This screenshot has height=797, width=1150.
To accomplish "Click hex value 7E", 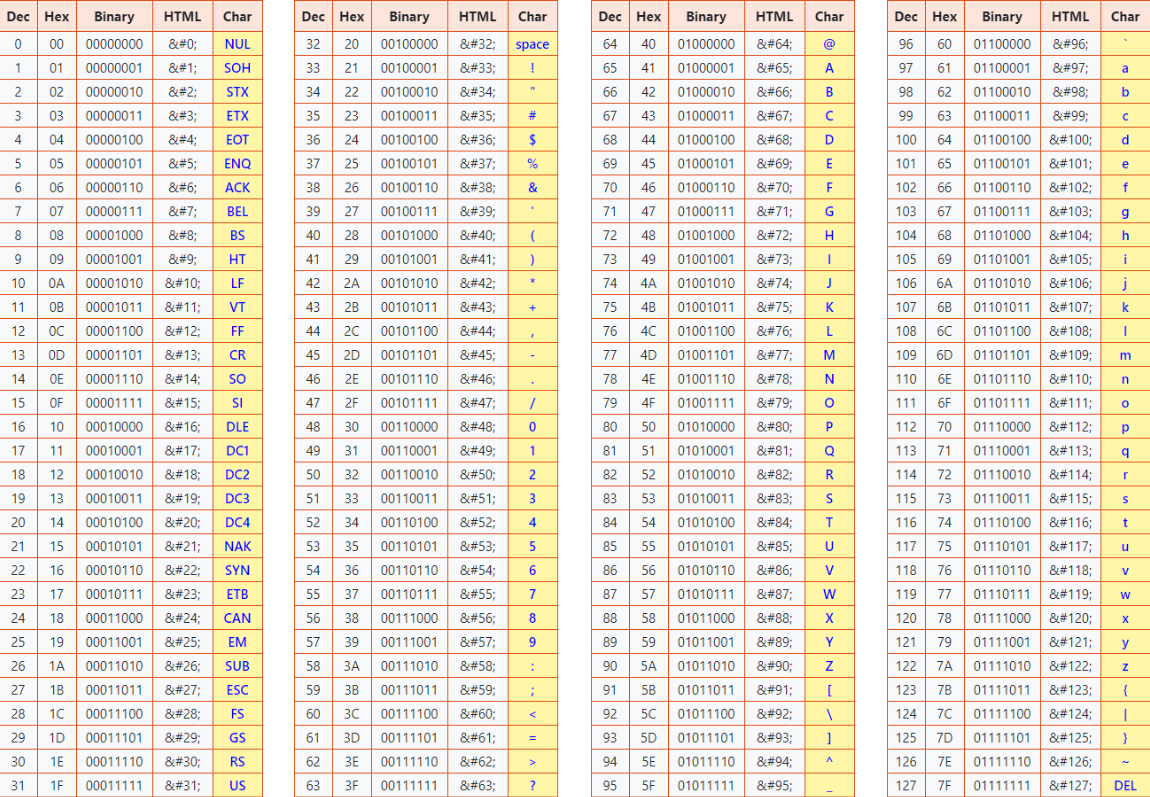I will [x=944, y=762].
